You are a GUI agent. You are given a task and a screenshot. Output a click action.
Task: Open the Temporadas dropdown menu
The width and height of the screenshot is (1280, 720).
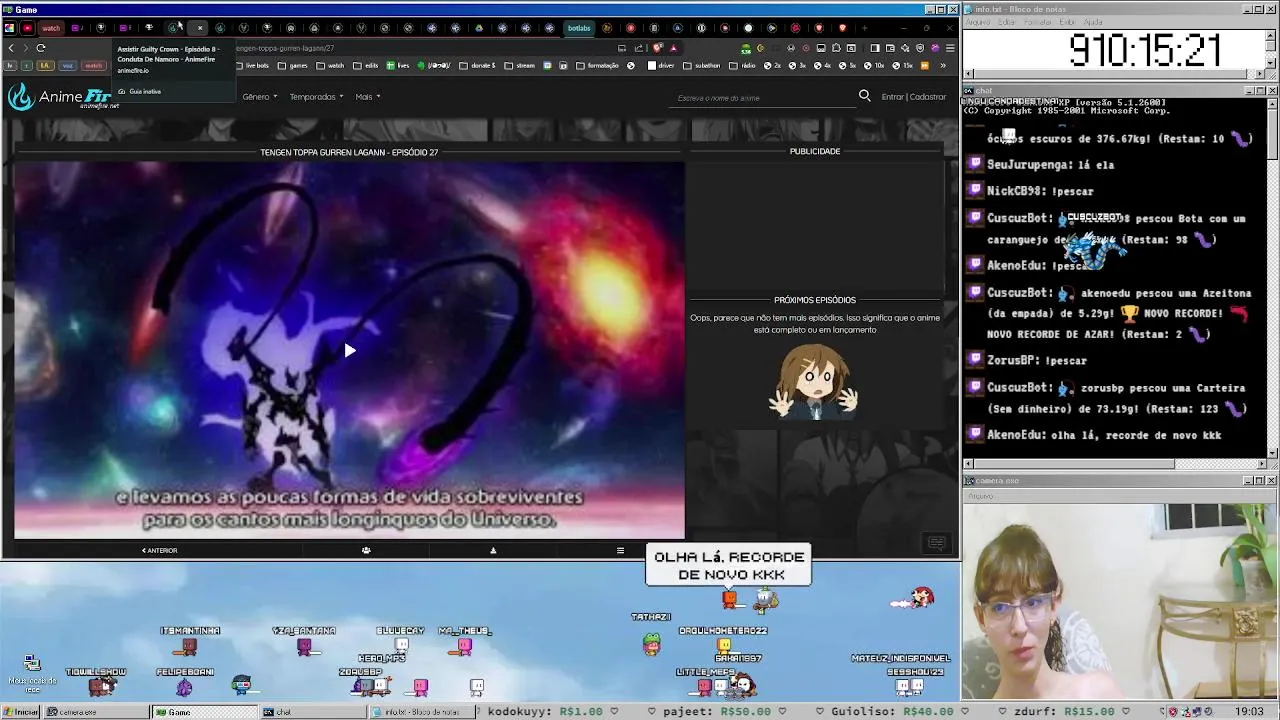coord(316,97)
